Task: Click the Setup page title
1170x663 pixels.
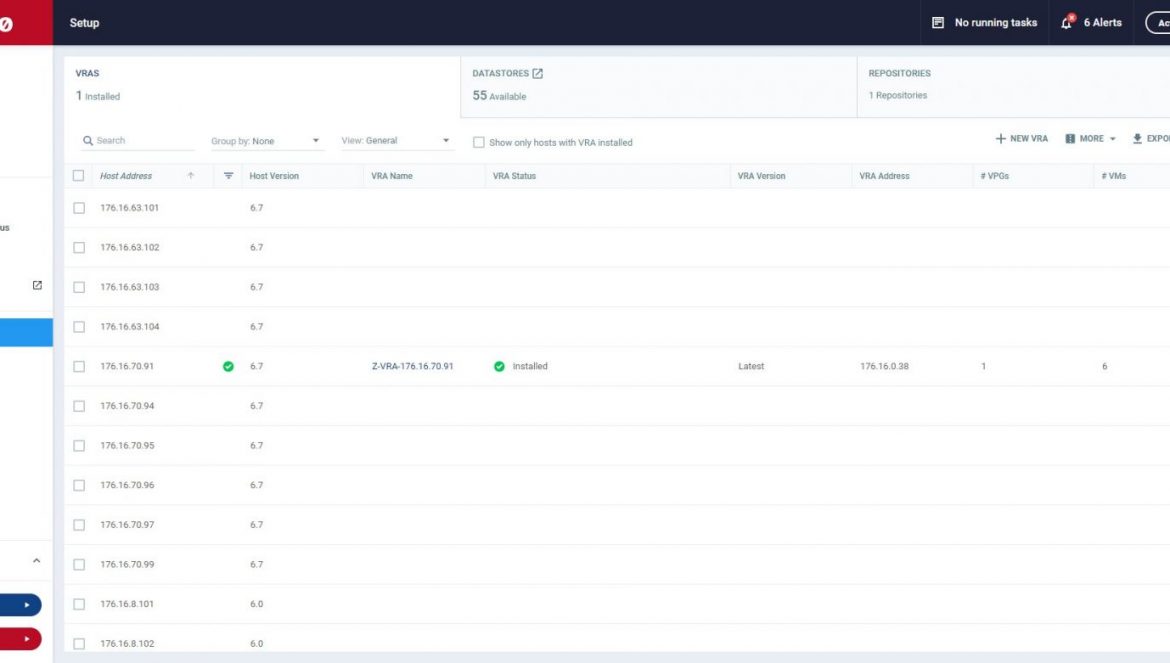Action: 84,23
